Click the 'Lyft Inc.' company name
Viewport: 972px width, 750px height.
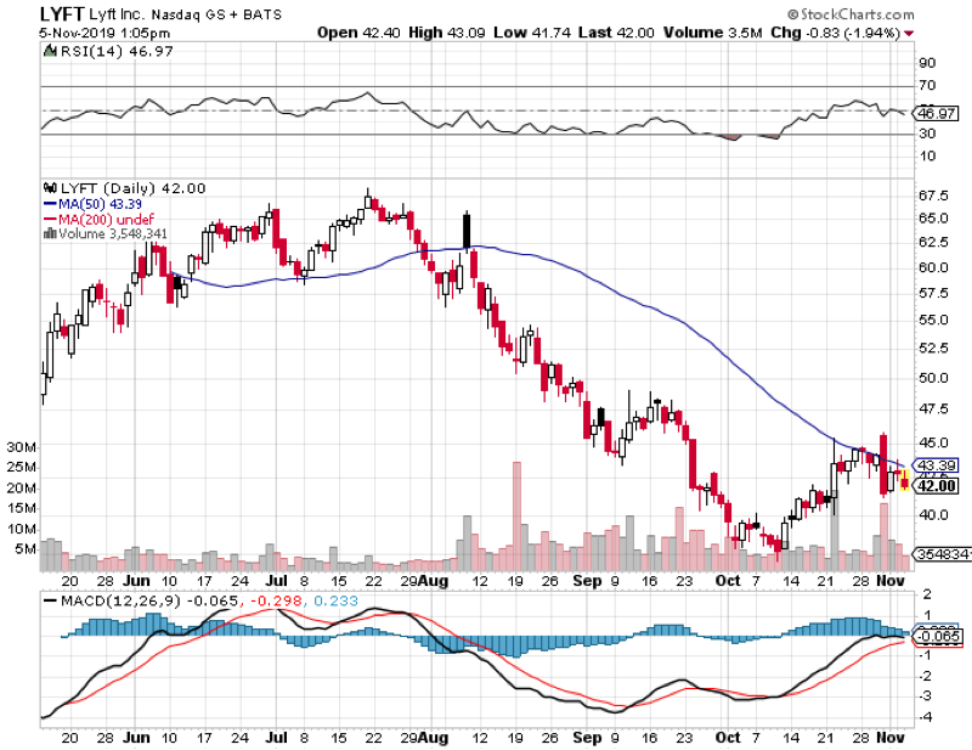(x=118, y=14)
